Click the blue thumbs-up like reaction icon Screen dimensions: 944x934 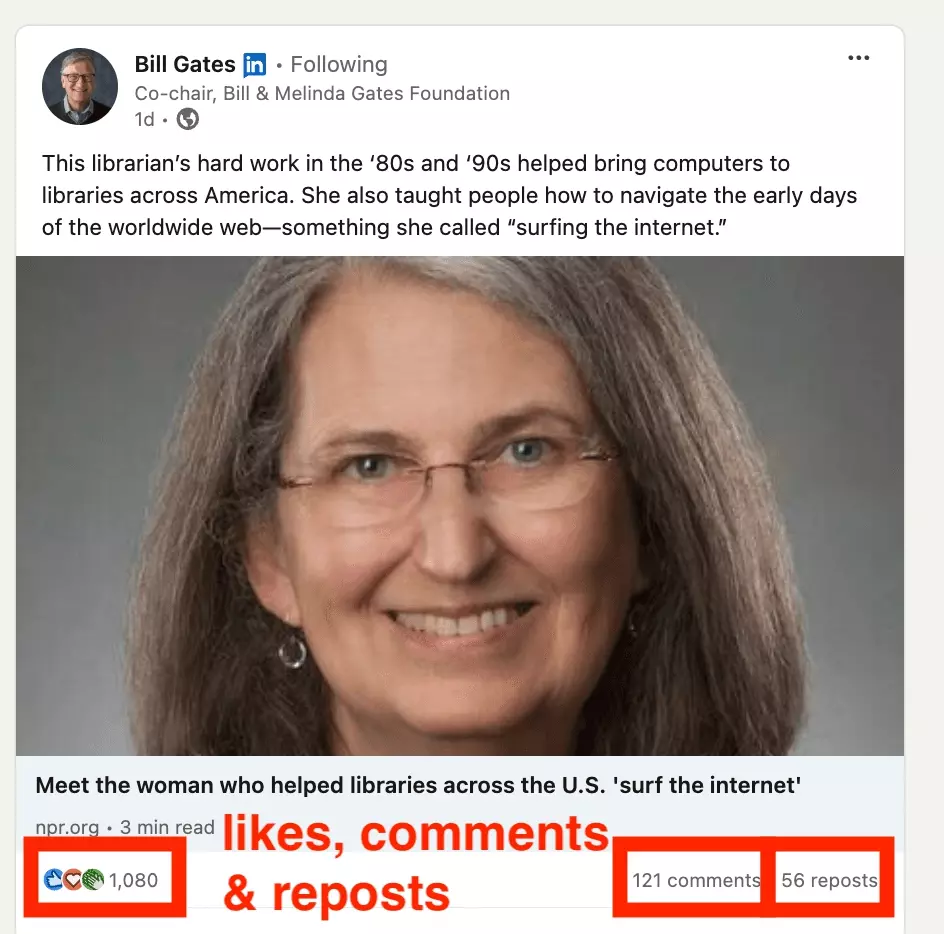(54, 880)
